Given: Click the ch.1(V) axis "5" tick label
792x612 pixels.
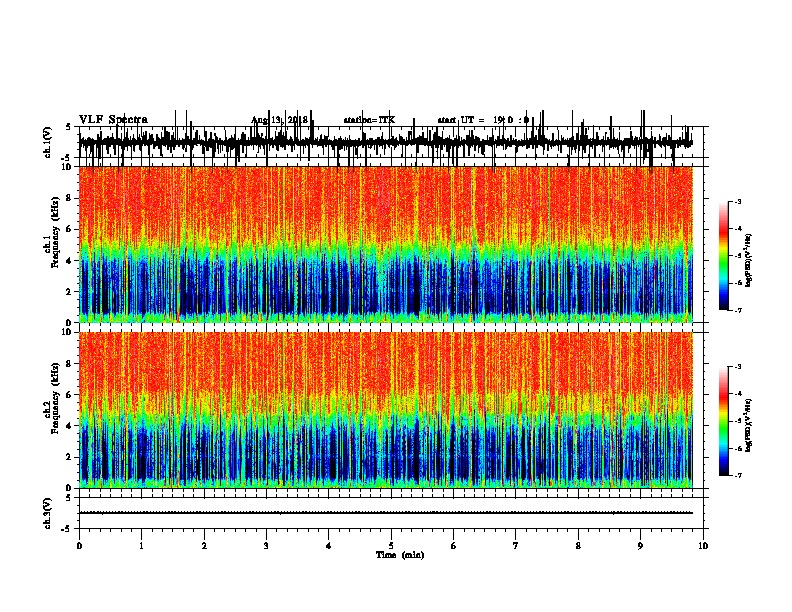Looking at the screenshot, I should [69, 127].
